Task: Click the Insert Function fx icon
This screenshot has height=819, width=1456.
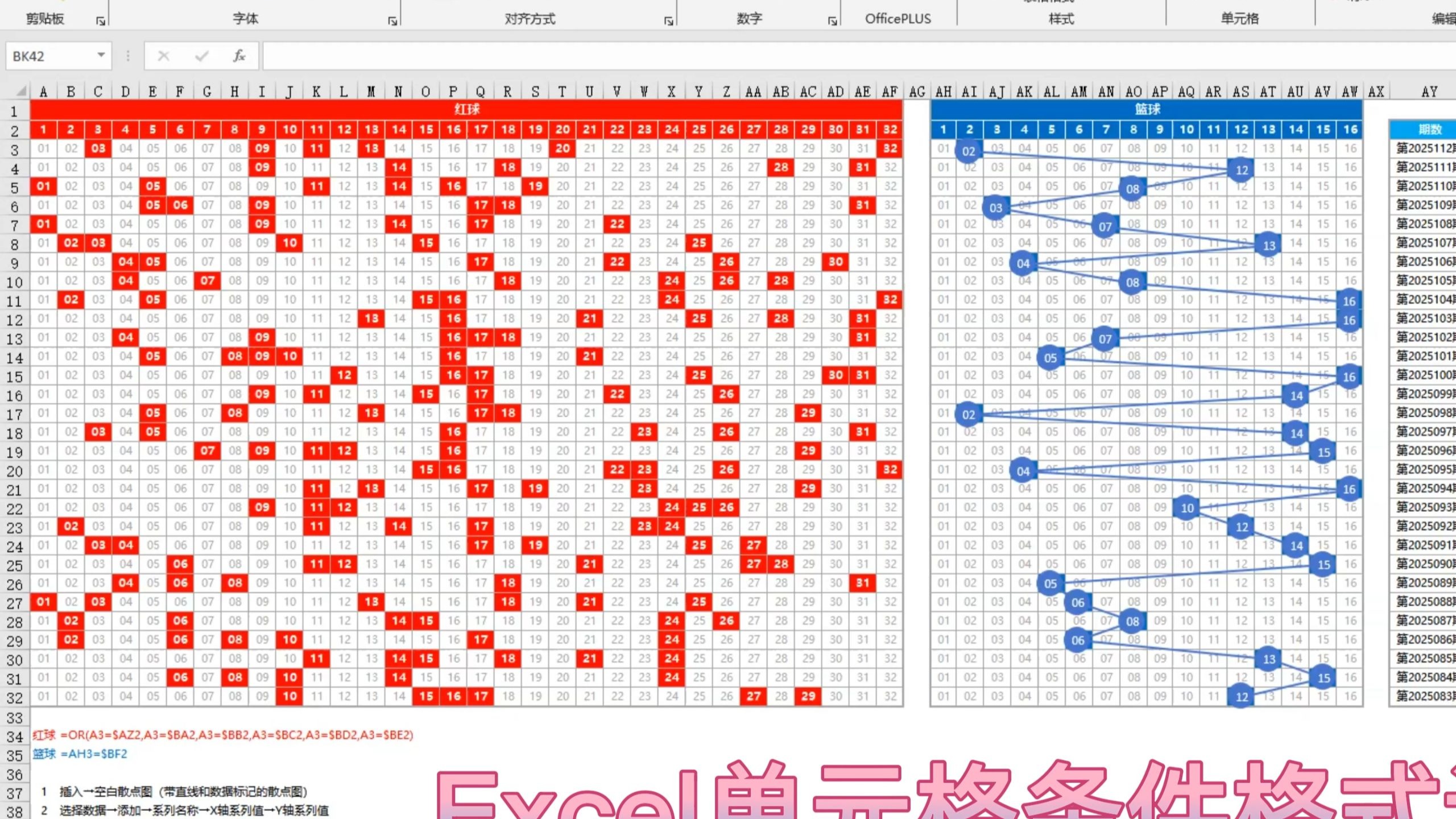Action: click(x=239, y=56)
